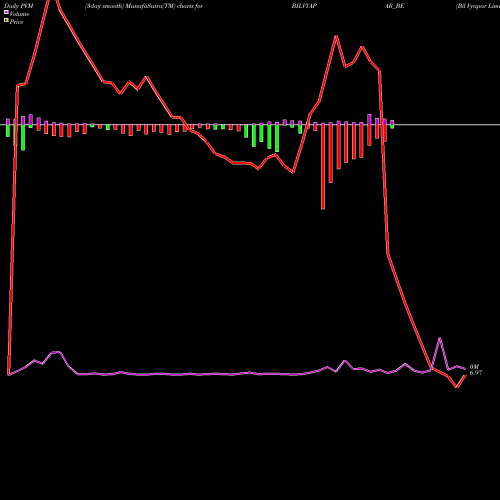
Task: Click the Volume legend color swatch
Action: point(6,12)
